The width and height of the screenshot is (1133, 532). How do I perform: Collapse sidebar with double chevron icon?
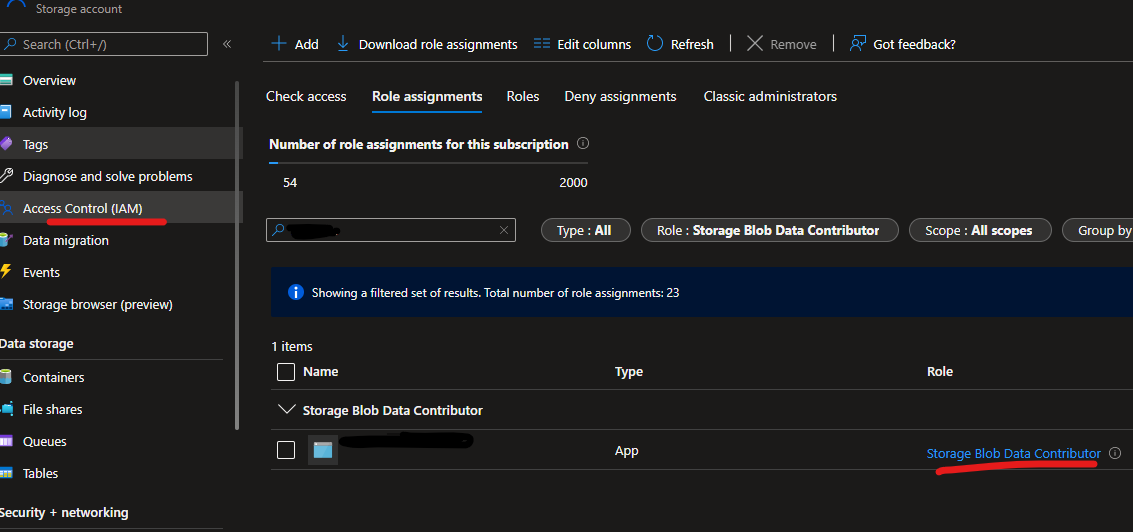point(227,44)
